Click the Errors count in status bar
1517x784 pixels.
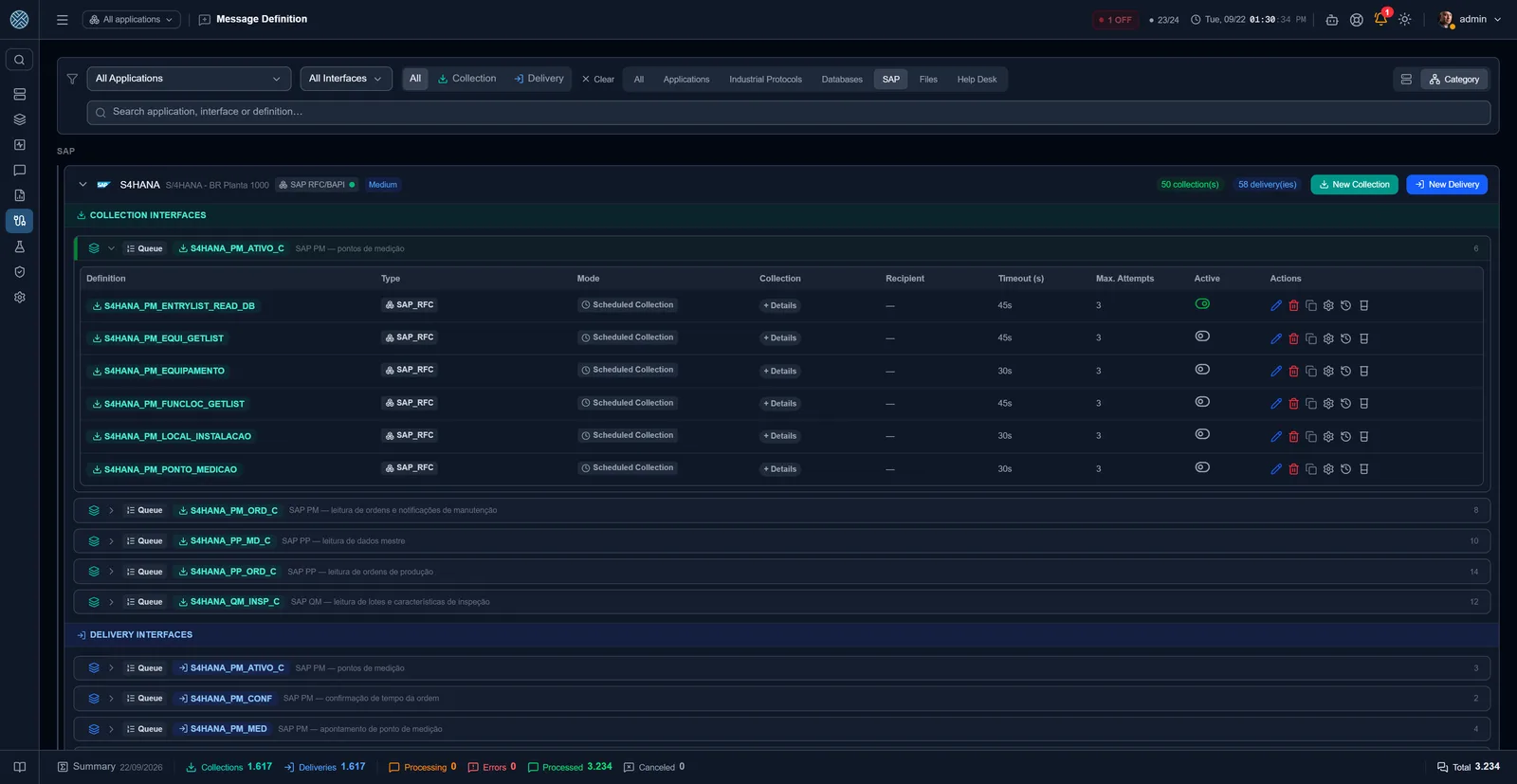pos(491,767)
